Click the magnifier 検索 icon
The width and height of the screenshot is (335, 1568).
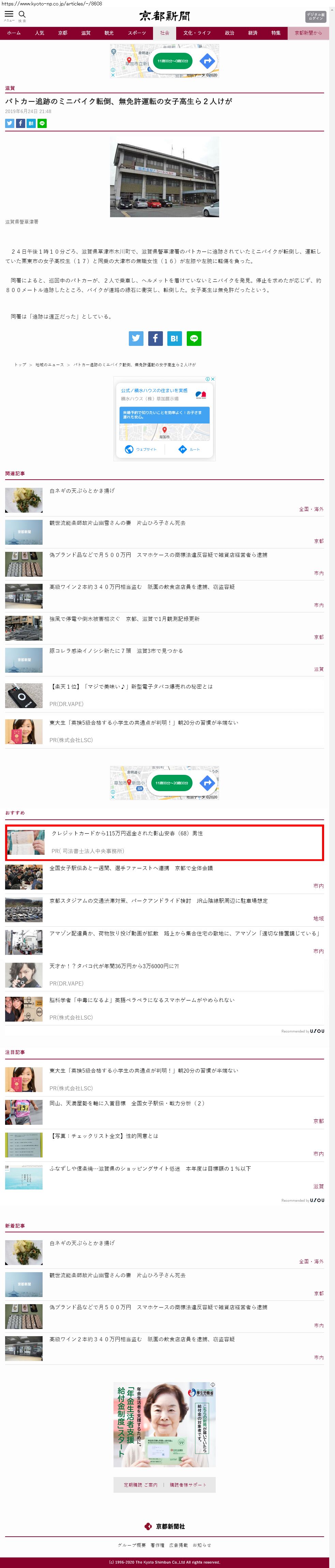(x=22, y=15)
